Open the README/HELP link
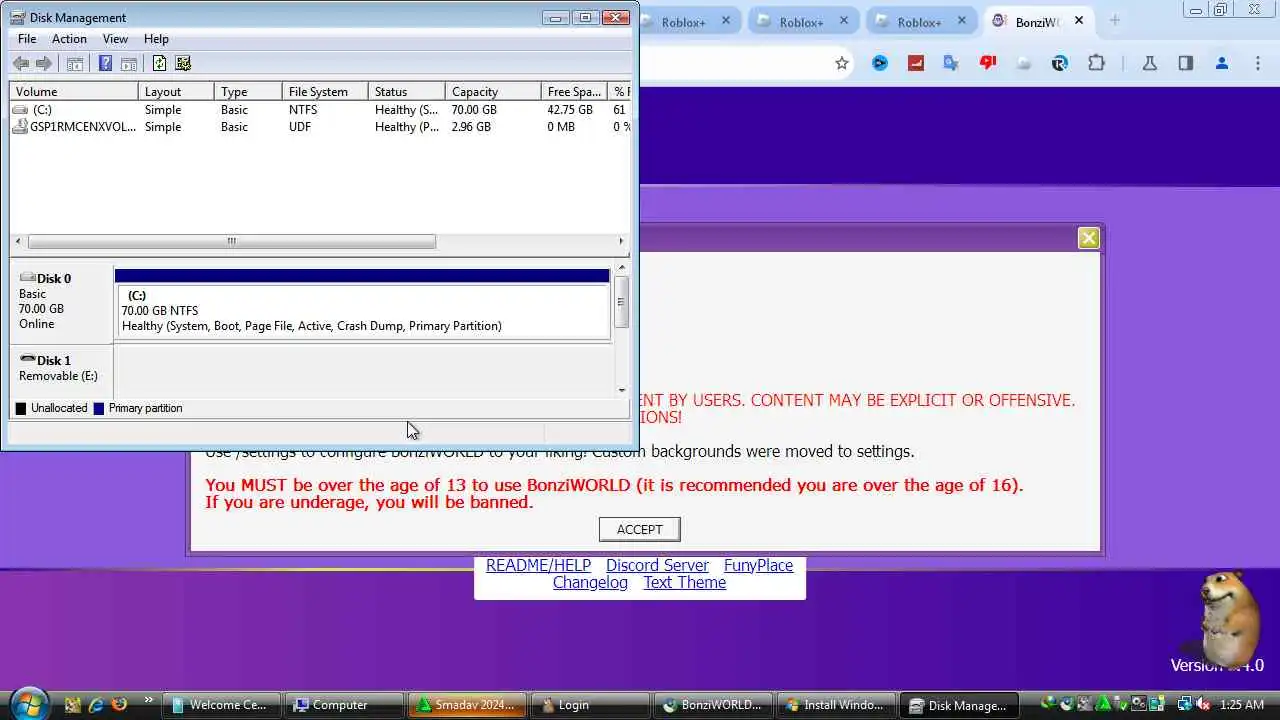This screenshot has width=1280, height=720. pos(538,566)
